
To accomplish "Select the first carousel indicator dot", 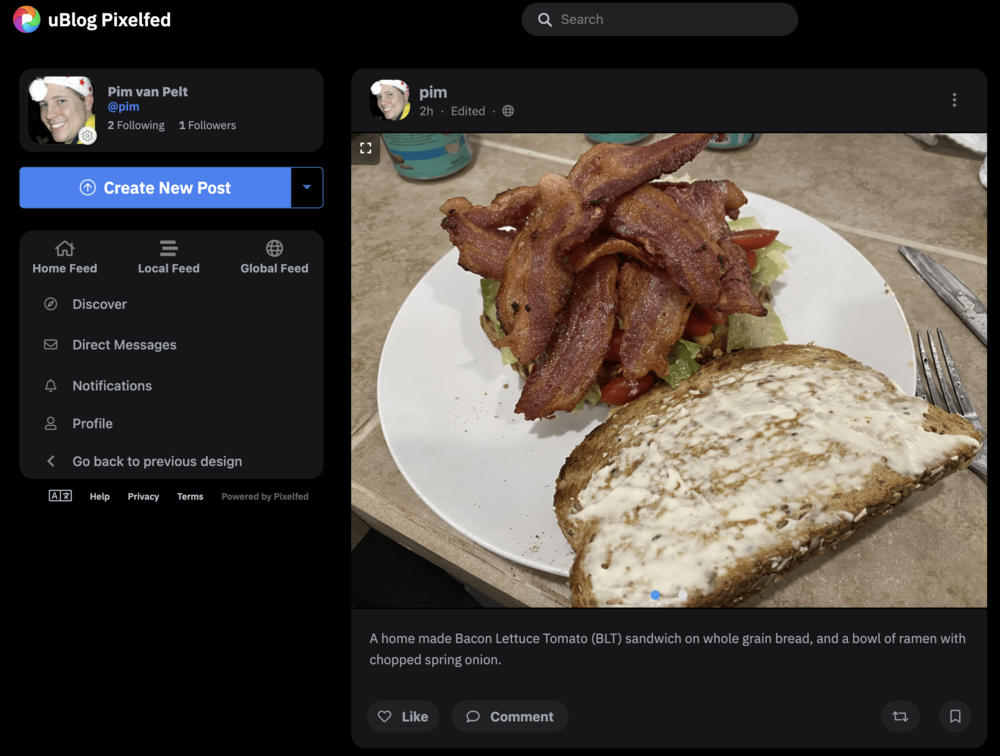I will 656,595.
